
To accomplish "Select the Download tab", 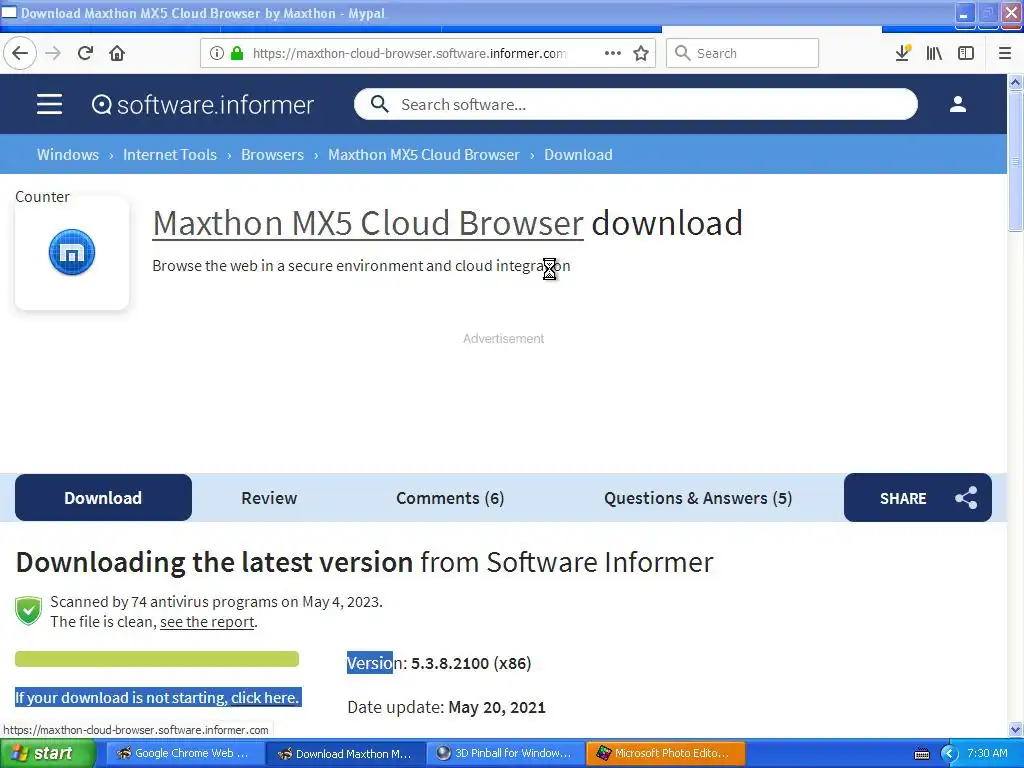I will click(103, 498).
